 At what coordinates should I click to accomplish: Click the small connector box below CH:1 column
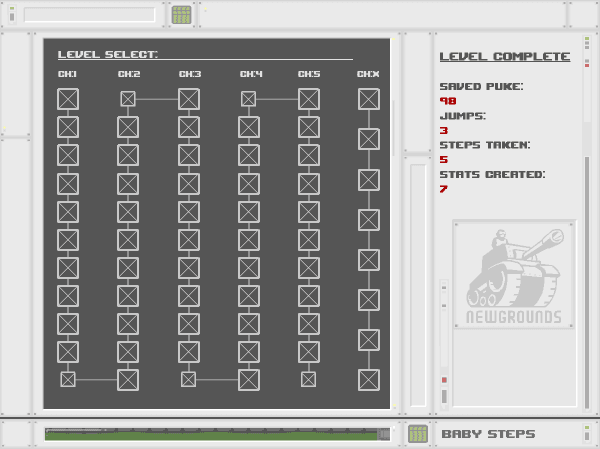coord(68,379)
